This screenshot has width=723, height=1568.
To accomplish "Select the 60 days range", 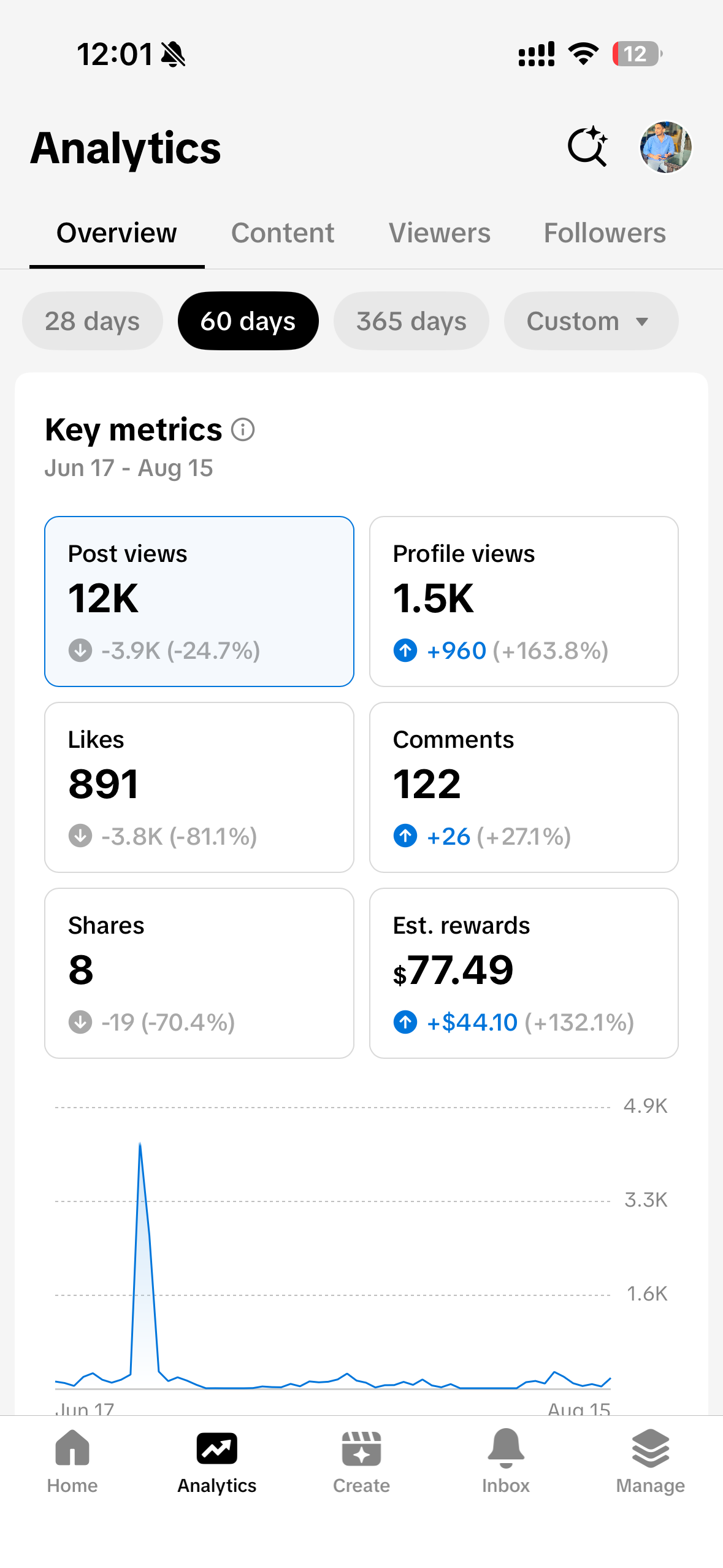I will 248,321.
